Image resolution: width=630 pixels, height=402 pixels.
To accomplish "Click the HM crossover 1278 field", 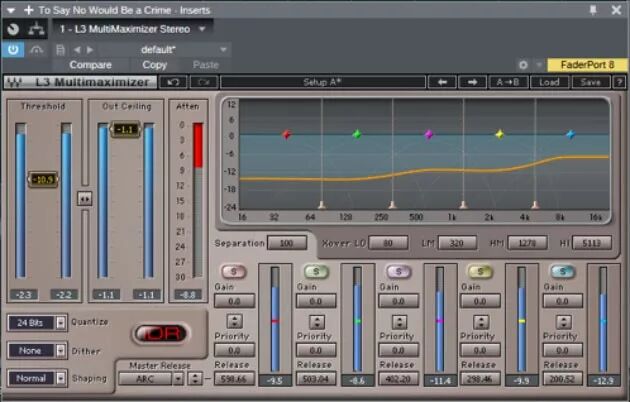I will point(527,243).
